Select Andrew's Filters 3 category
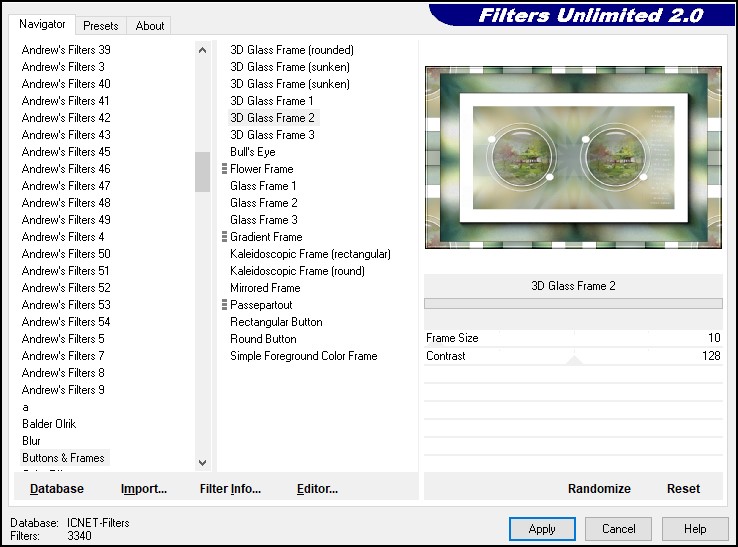Viewport: 738px width, 547px height. point(63,67)
